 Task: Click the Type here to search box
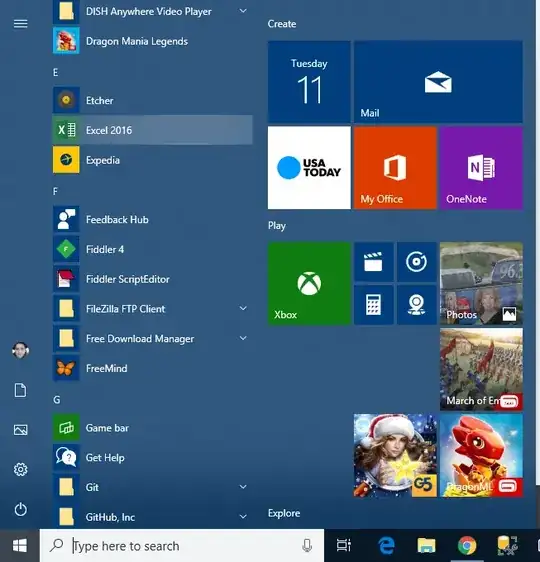coord(182,546)
